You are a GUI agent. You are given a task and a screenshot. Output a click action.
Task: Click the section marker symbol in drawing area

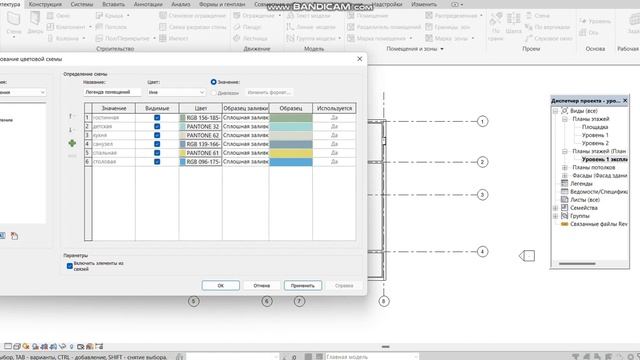[x=527, y=256]
